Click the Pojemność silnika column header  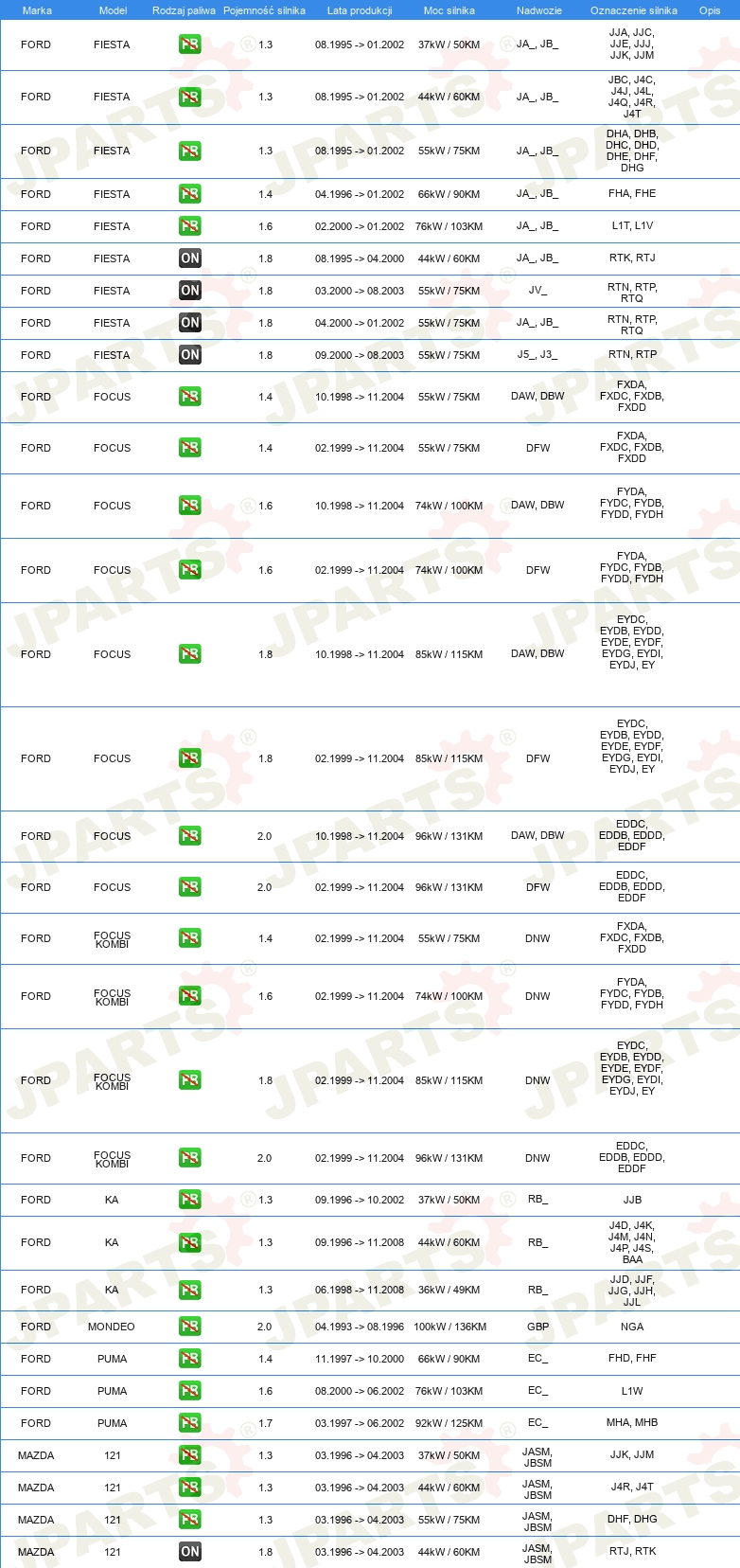(x=264, y=10)
